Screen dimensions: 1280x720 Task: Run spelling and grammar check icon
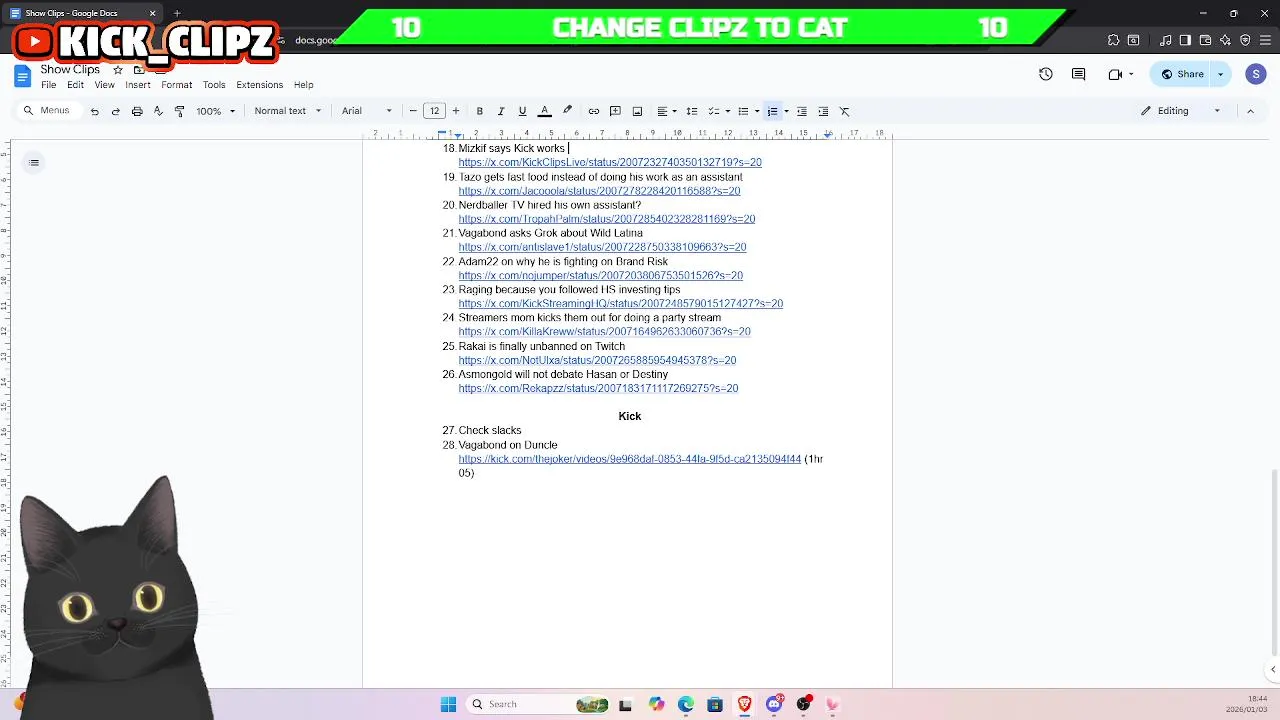[x=158, y=111]
